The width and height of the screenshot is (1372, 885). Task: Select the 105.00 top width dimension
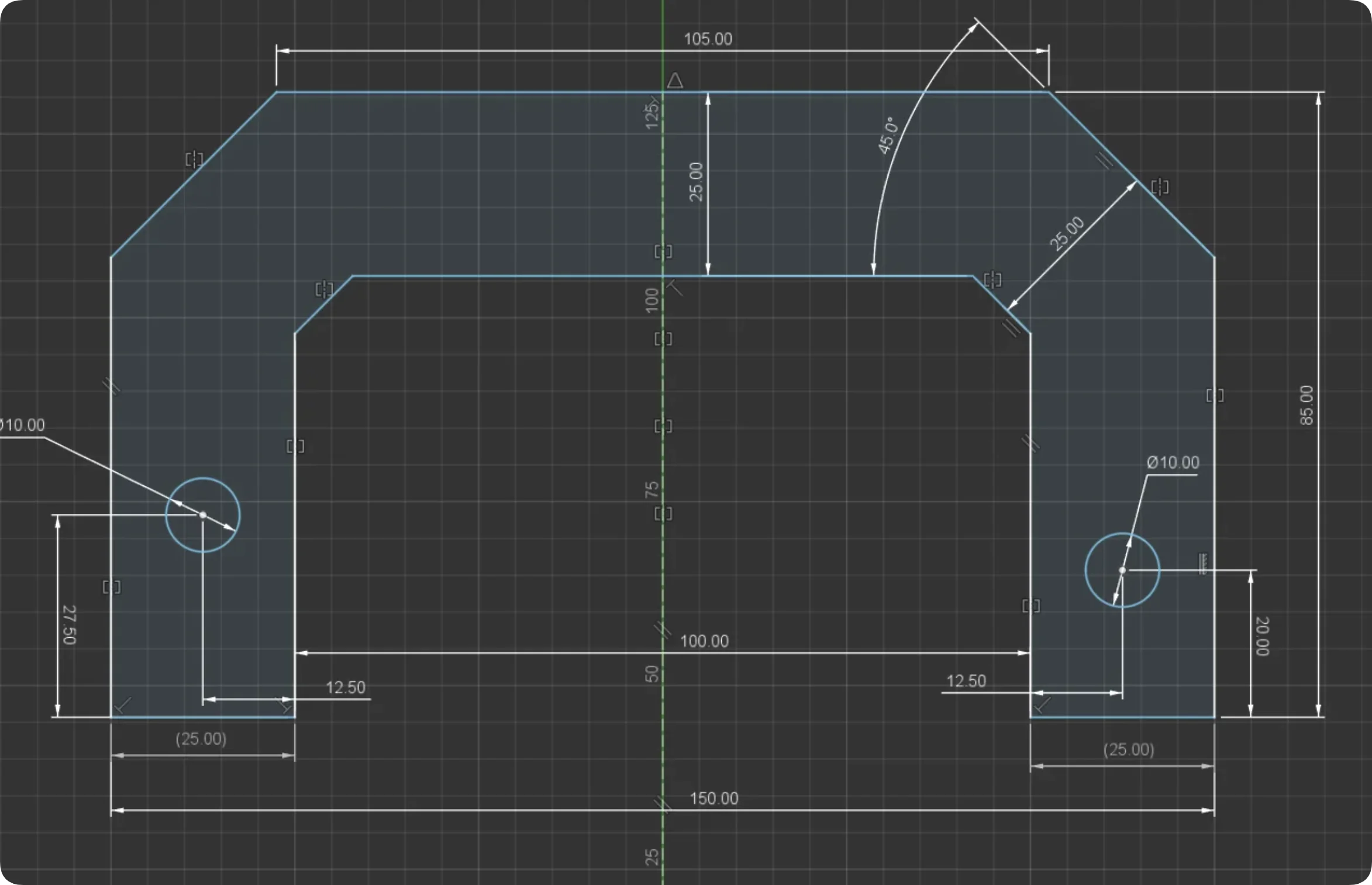708,39
